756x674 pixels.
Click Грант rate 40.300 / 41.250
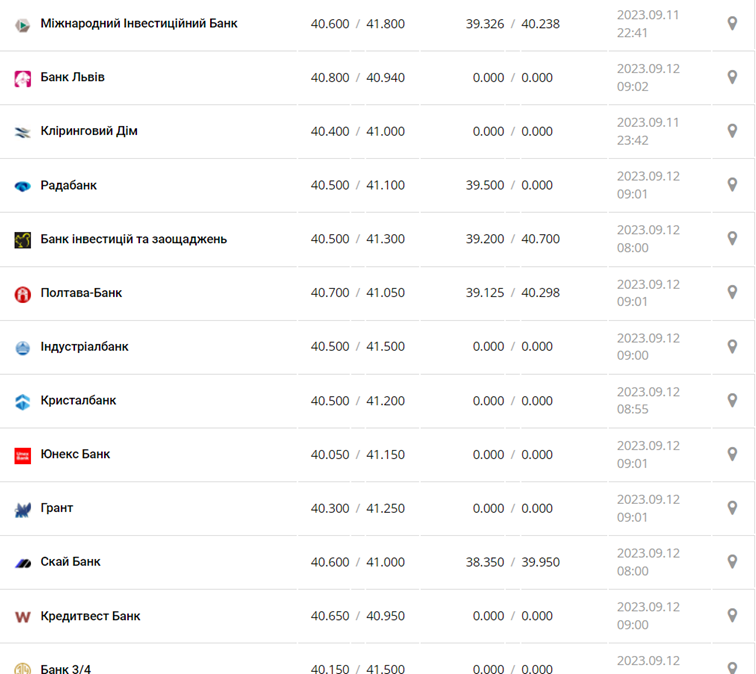(x=357, y=508)
